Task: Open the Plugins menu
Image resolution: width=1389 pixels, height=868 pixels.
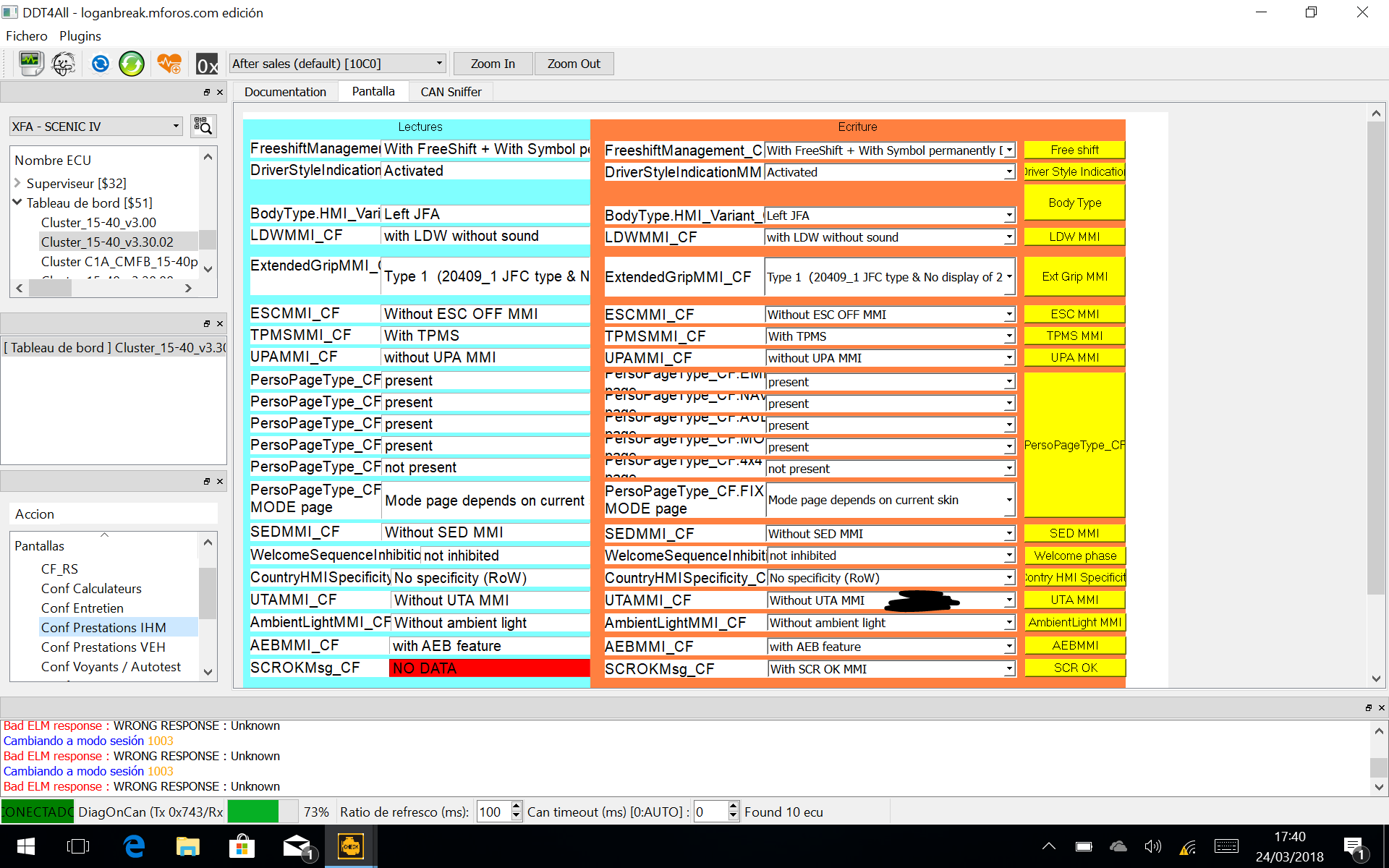Action: point(80,35)
